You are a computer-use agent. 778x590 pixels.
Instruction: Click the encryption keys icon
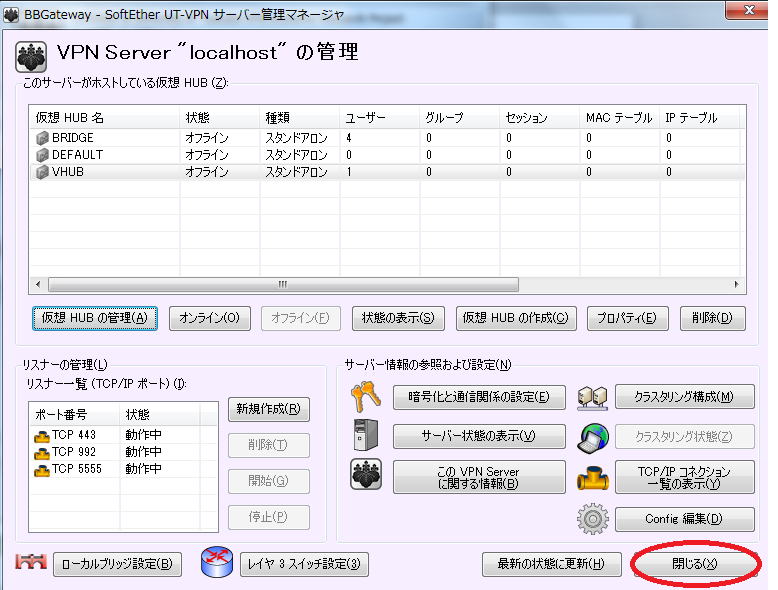click(366, 396)
